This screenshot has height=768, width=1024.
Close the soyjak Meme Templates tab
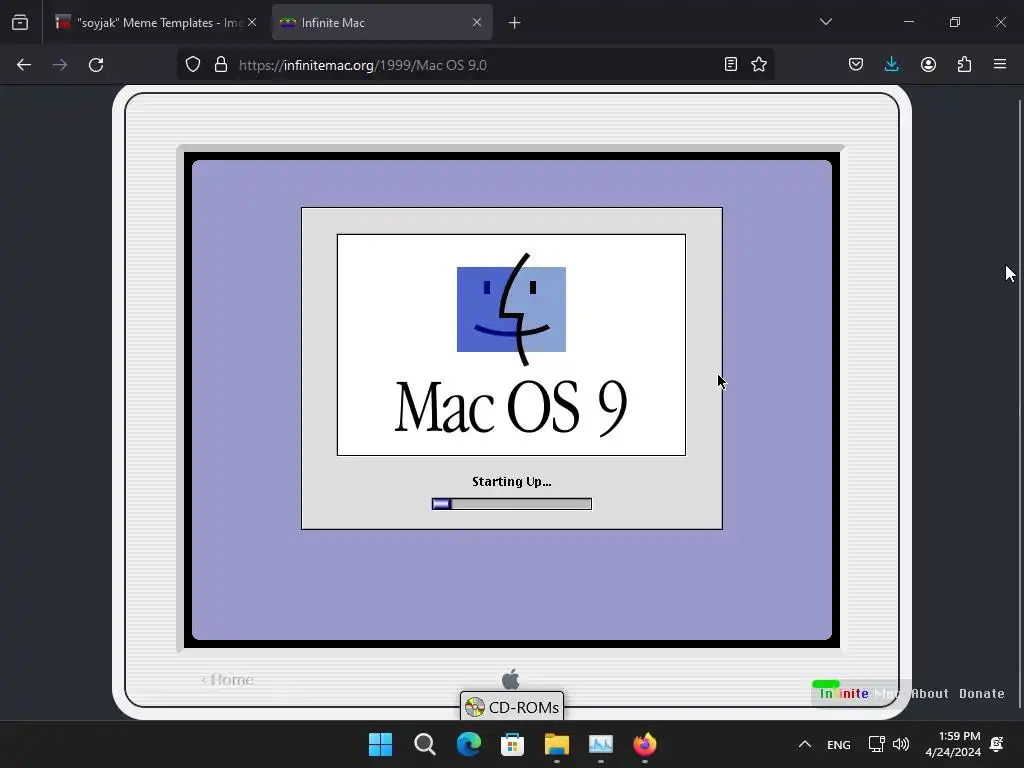click(x=252, y=22)
